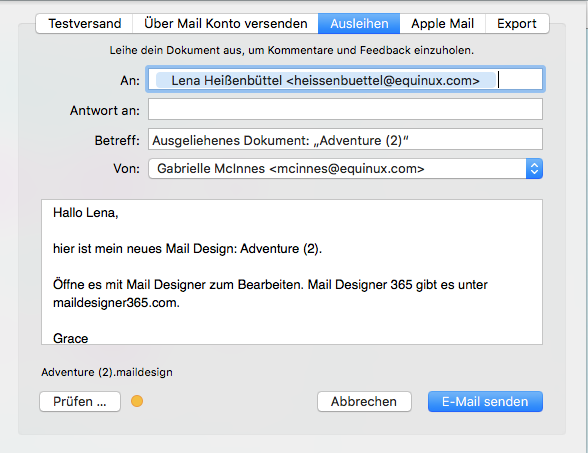Switch to the Apple Mail tab
Screen dimensions: 588x453
coord(442,24)
